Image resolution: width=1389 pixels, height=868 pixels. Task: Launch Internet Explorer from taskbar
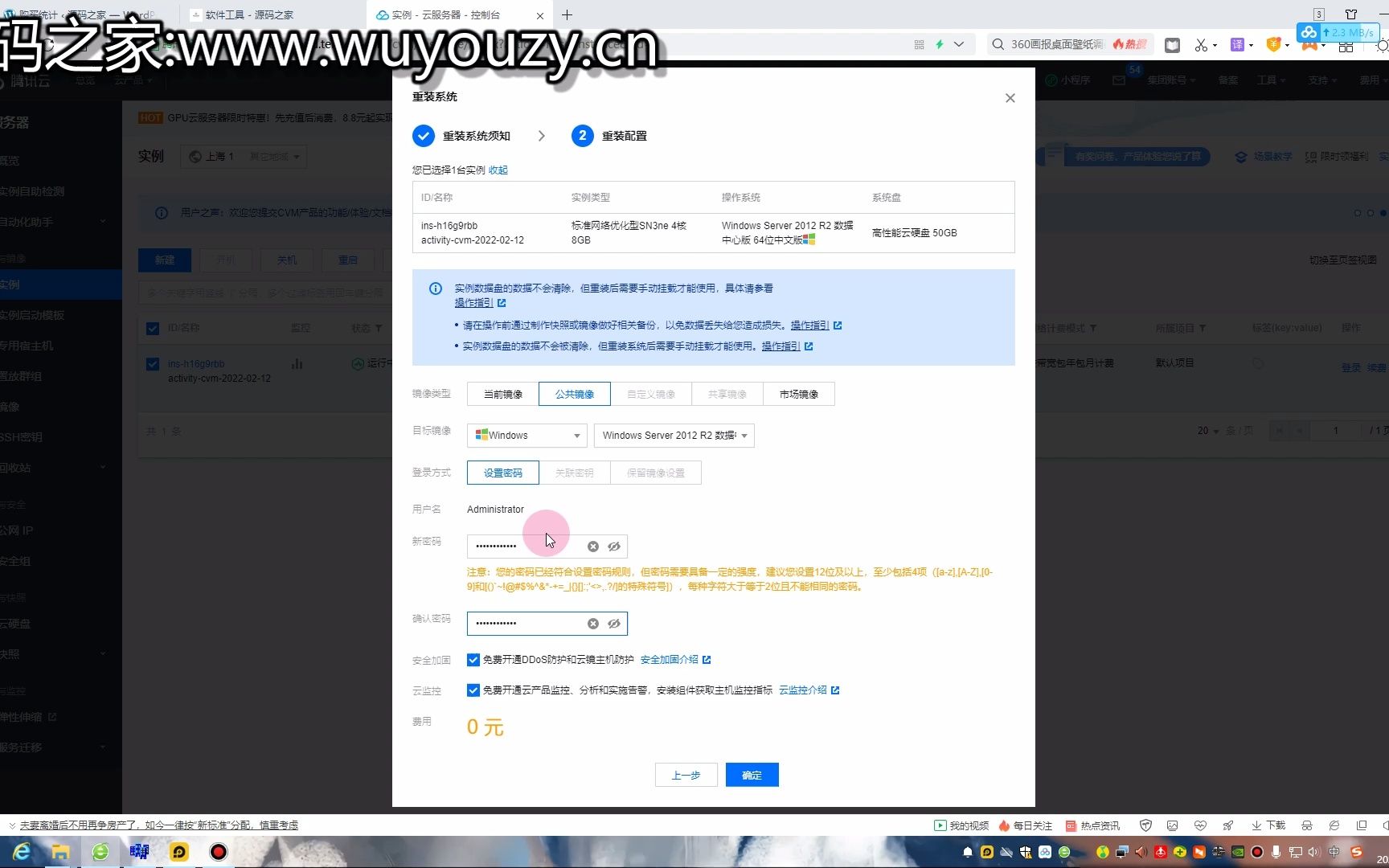(x=22, y=852)
